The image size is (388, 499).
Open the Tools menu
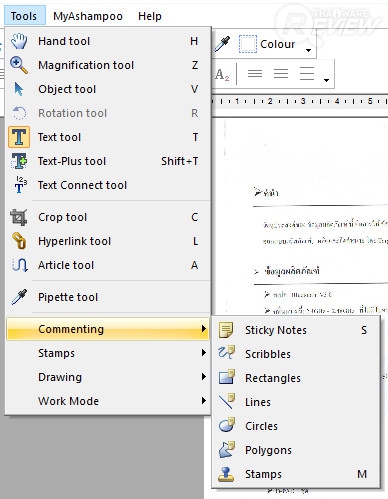[x=25, y=16]
